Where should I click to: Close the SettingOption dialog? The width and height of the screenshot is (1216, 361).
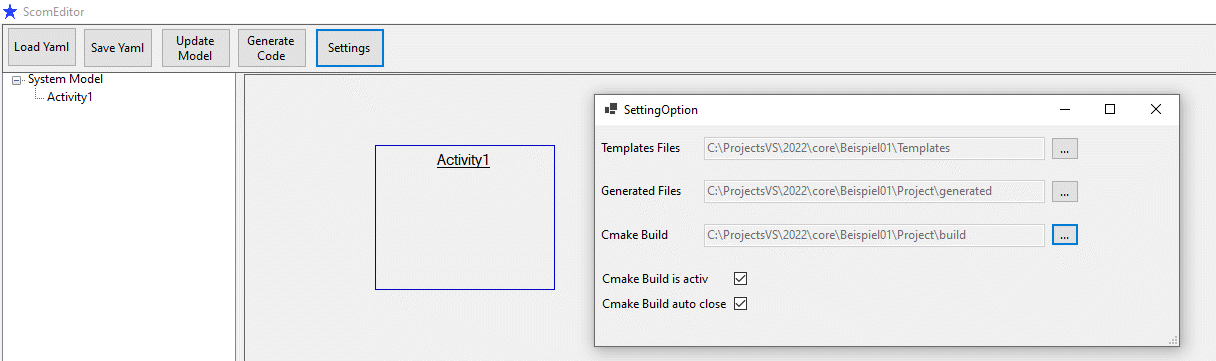[x=1156, y=110]
